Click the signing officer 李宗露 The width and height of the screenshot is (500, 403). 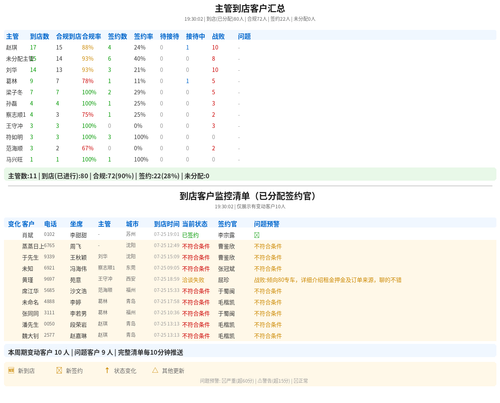click(x=226, y=235)
